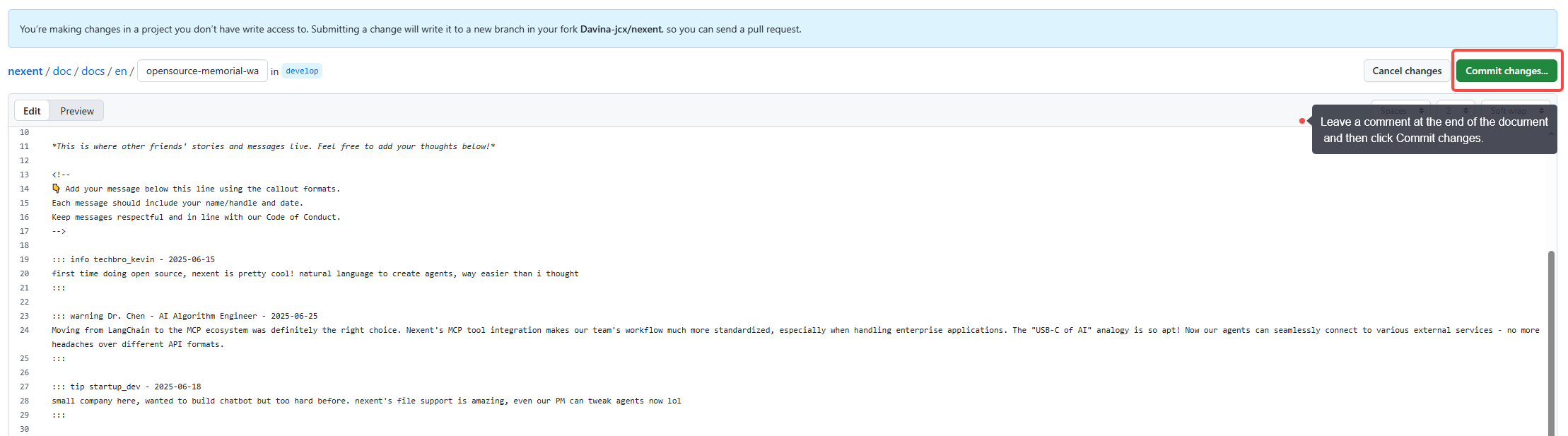Click the scroll-up arrow in the editor
Viewport: 1568px width, 436px height.
click(x=1551, y=134)
